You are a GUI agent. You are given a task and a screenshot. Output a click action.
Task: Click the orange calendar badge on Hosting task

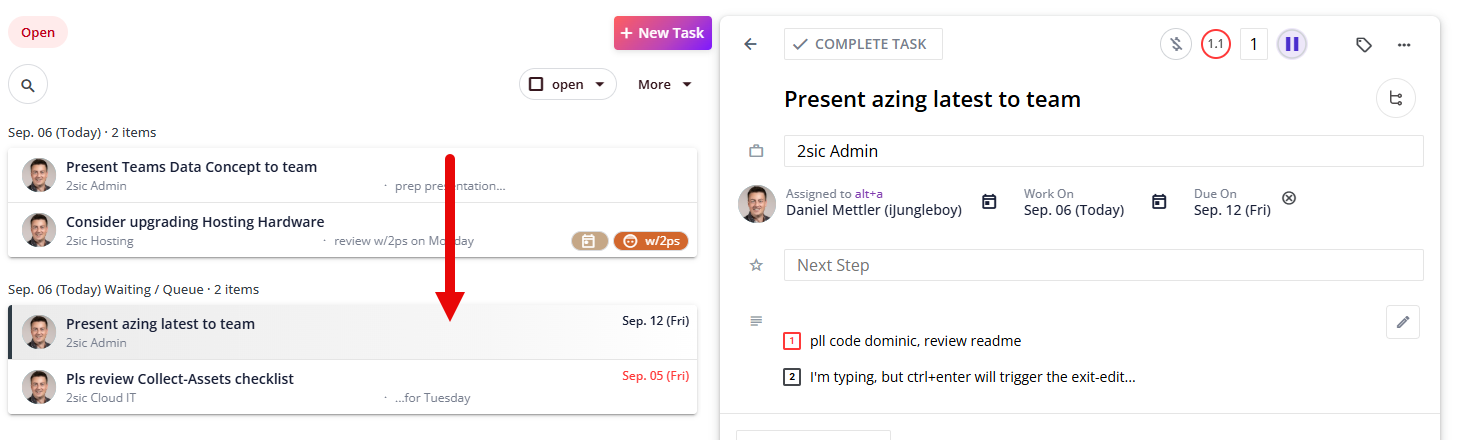(x=590, y=241)
